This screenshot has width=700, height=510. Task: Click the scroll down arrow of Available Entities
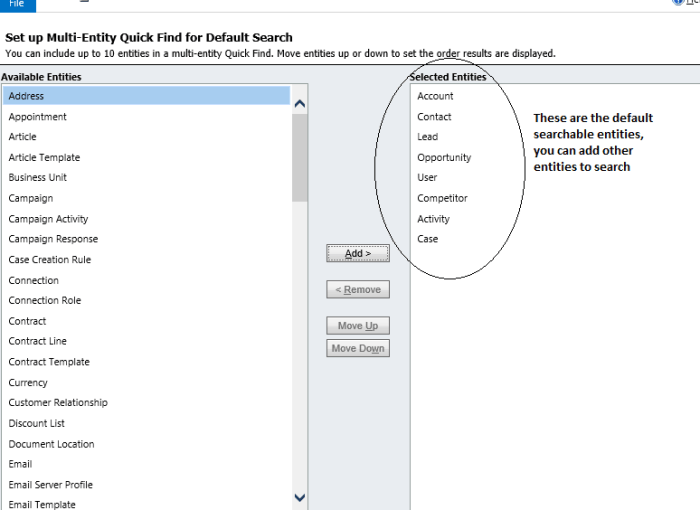click(x=300, y=497)
